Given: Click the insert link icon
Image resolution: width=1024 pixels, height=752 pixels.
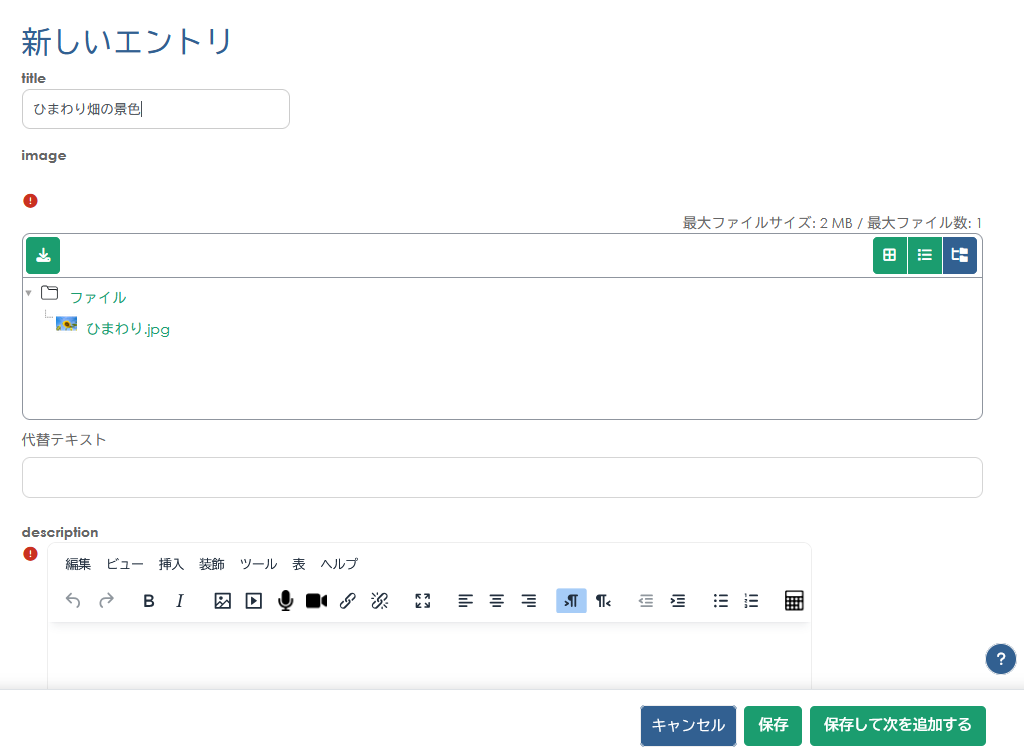Looking at the screenshot, I should (x=348, y=600).
